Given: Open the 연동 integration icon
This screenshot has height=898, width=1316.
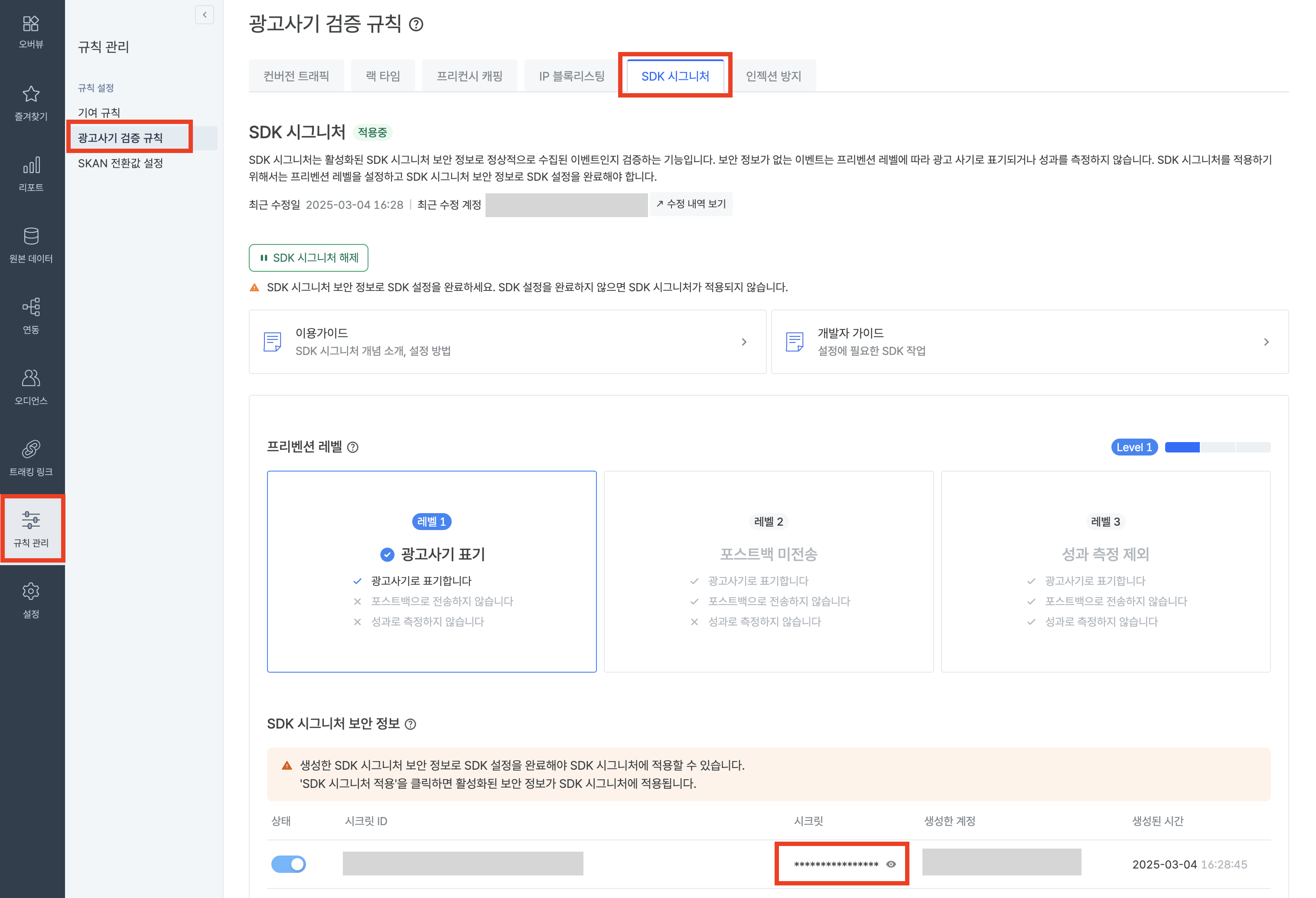Looking at the screenshot, I should point(31,307).
